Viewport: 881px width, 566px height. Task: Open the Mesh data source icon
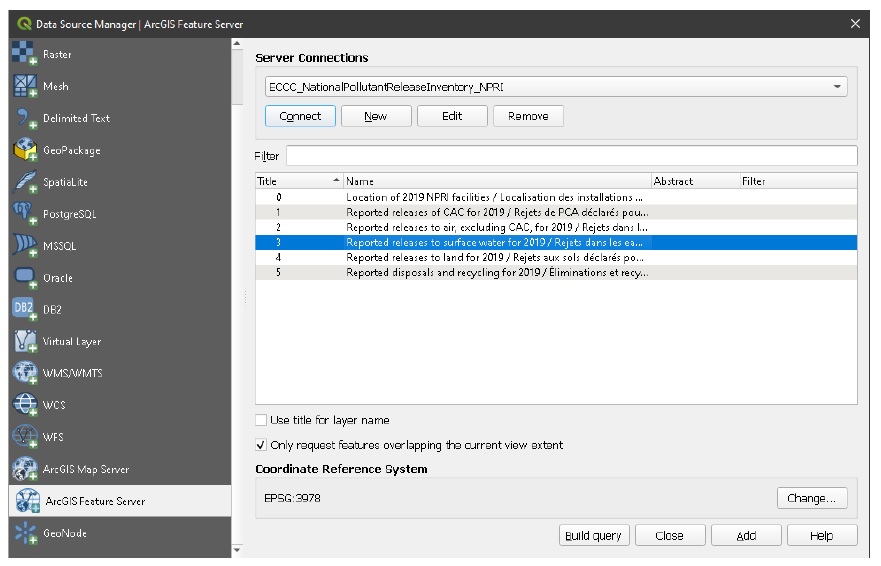[x=24, y=85]
